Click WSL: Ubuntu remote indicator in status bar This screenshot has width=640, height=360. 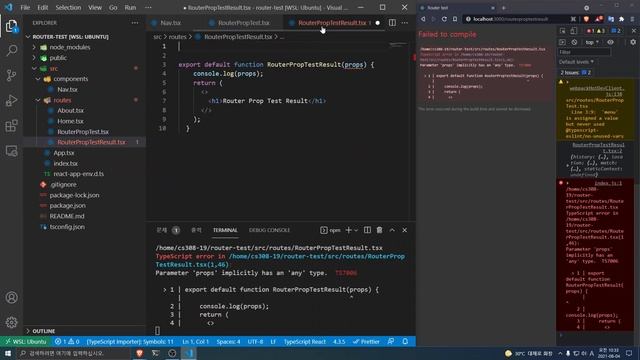click(x=26, y=342)
